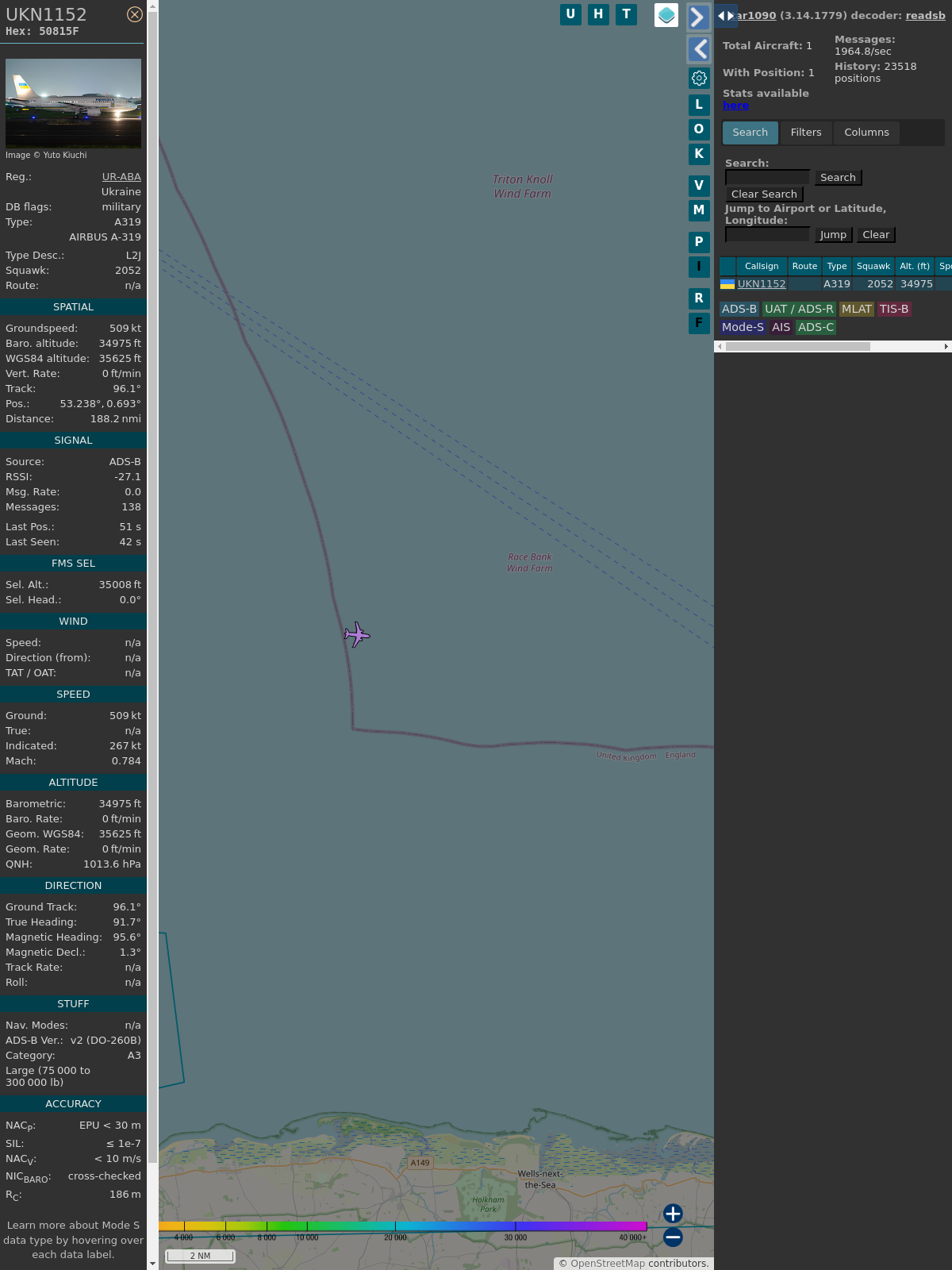Screen dimensions: 952x1270
Task: Collapse sidebar with left chevron arrow
Action: coord(698,49)
